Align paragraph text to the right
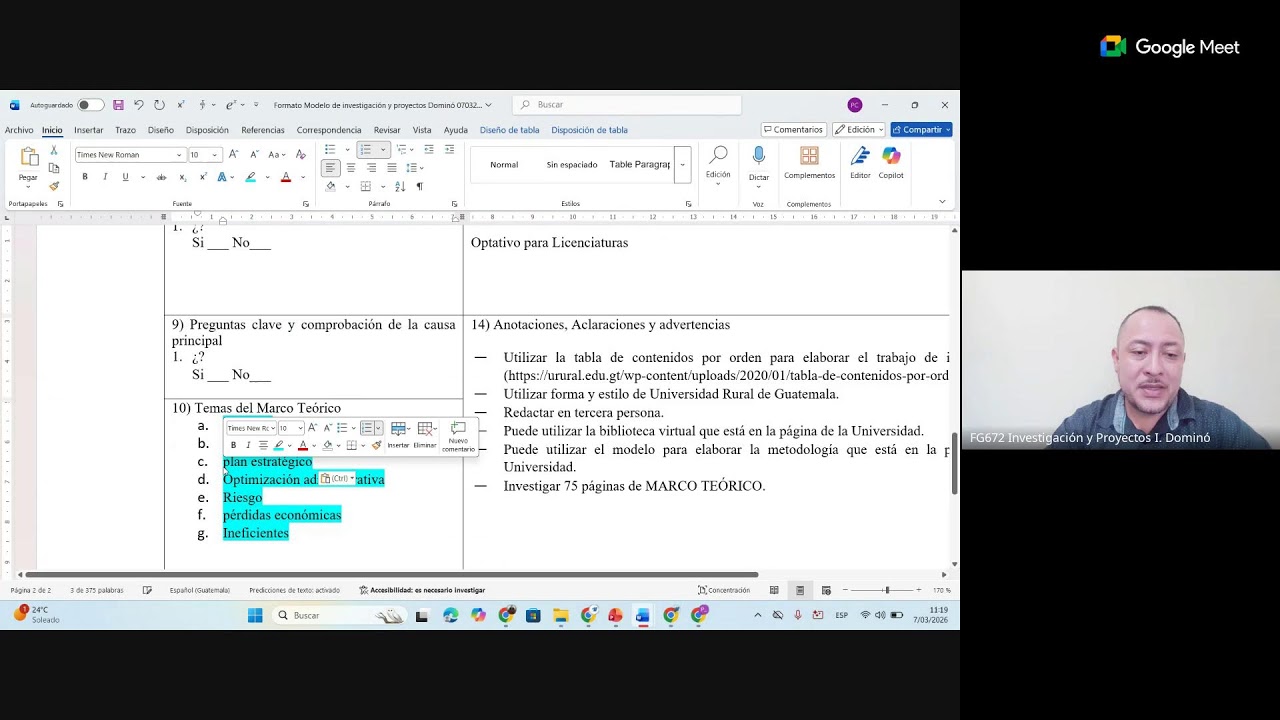Image resolution: width=1280 pixels, height=720 pixels. 371,168
